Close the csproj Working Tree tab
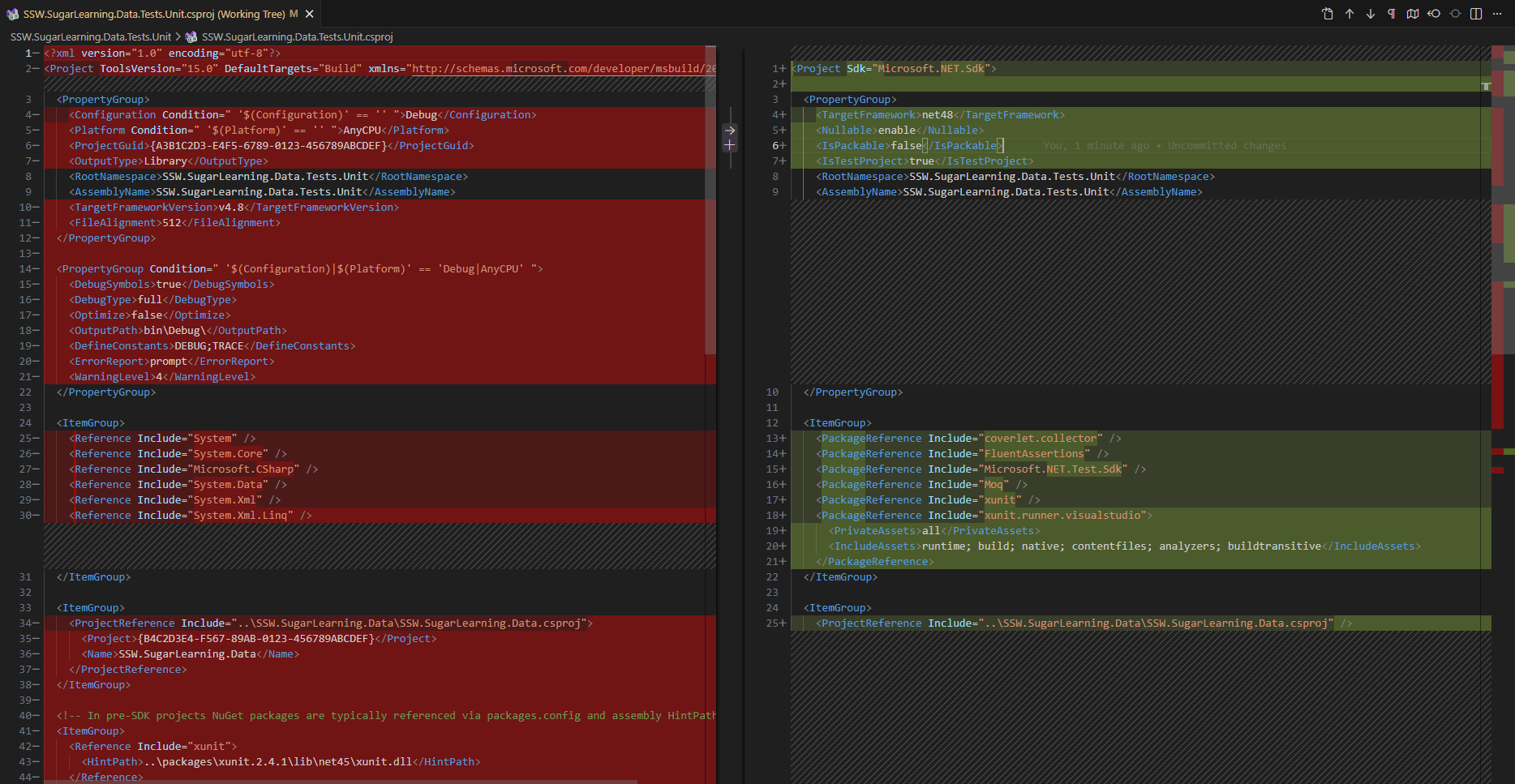The width and height of the screenshot is (1515, 784). point(309,14)
